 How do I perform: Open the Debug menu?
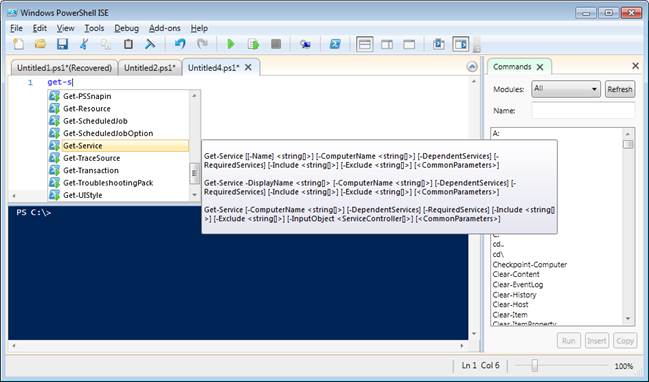click(x=126, y=28)
